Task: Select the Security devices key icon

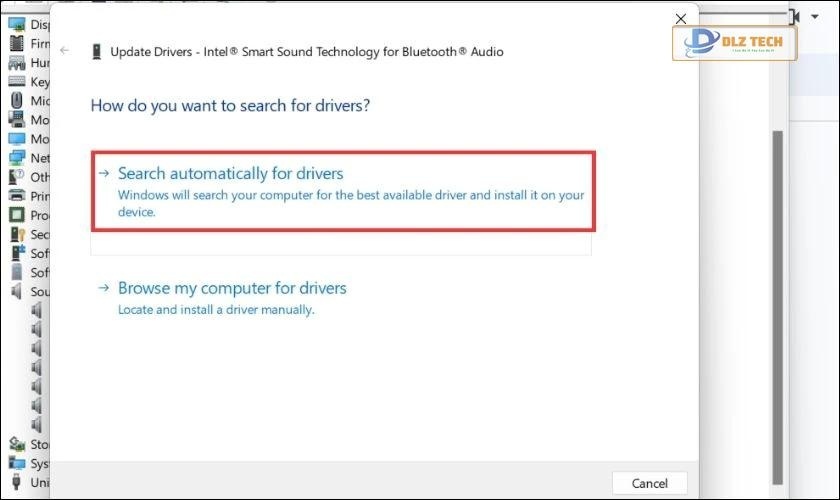Action: pos(16,234)
